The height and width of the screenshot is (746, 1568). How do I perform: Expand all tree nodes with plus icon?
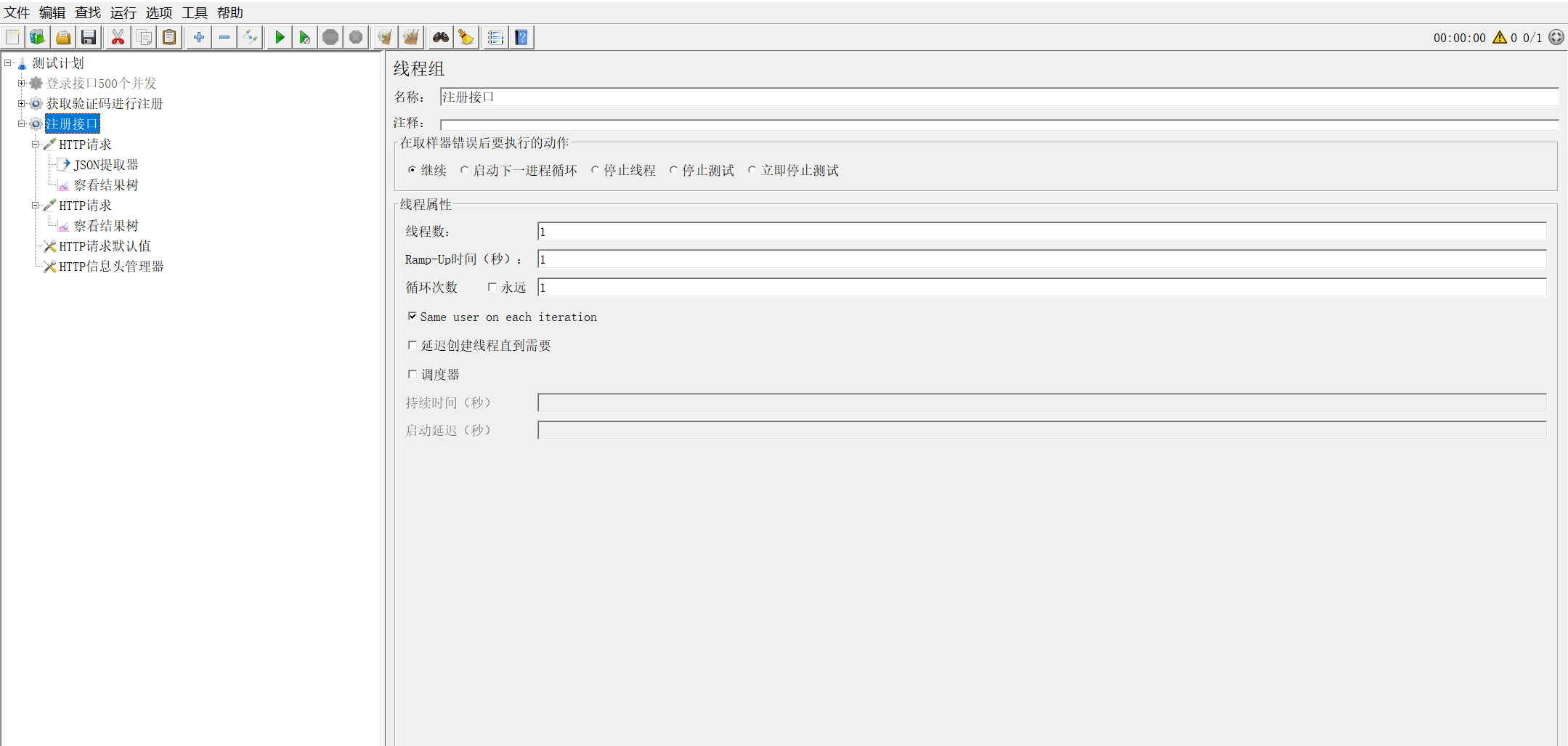[x=198, y=37]
